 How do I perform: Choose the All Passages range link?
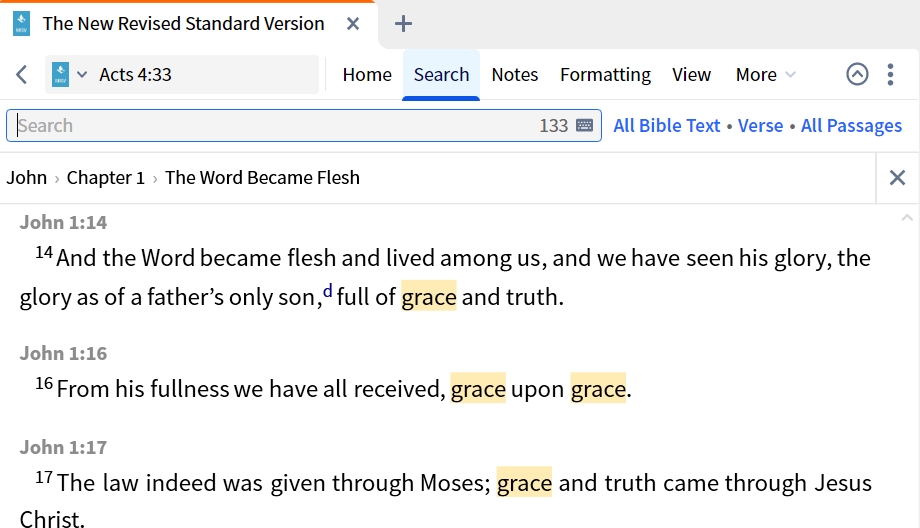coord(851,126)
